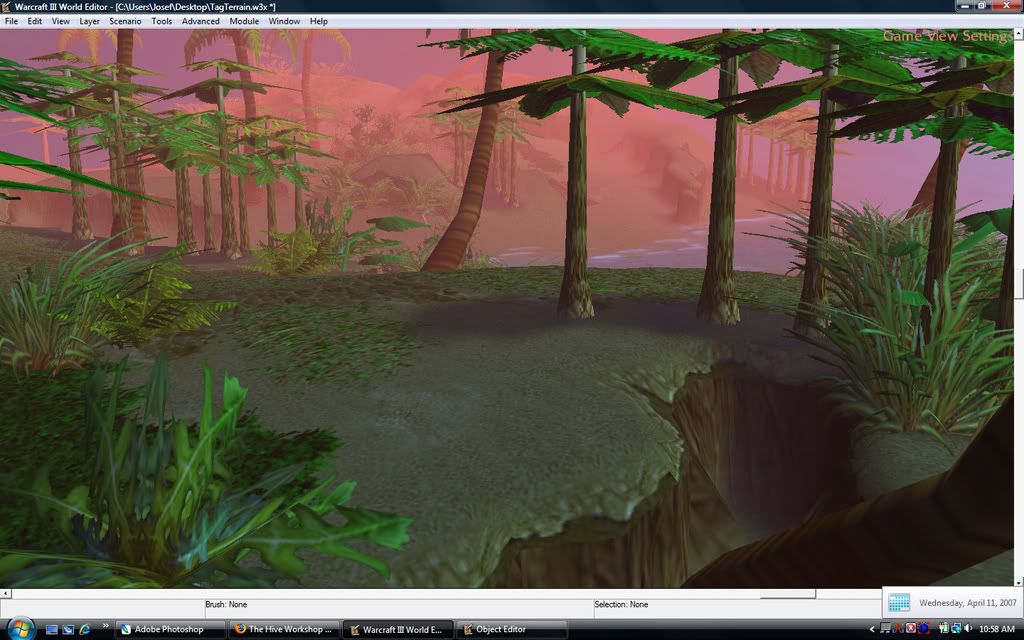Switch to the Object Editor window

pyautogui.click(x=511, y=630)
